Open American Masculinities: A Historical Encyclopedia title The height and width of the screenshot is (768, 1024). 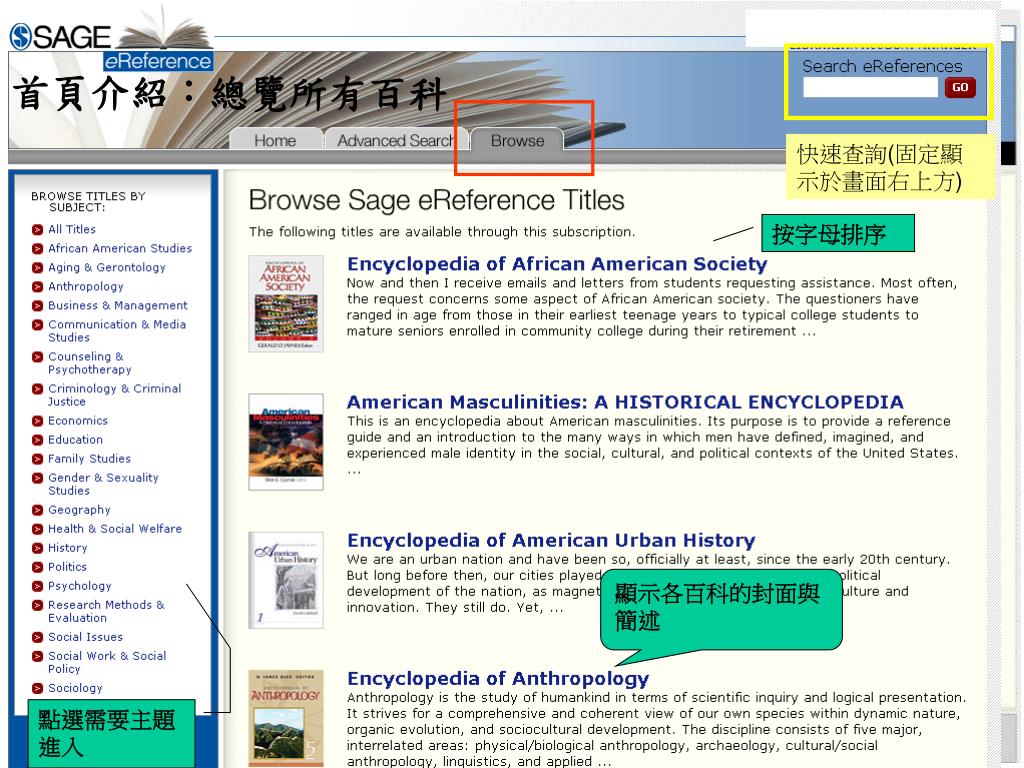[625, 402]
